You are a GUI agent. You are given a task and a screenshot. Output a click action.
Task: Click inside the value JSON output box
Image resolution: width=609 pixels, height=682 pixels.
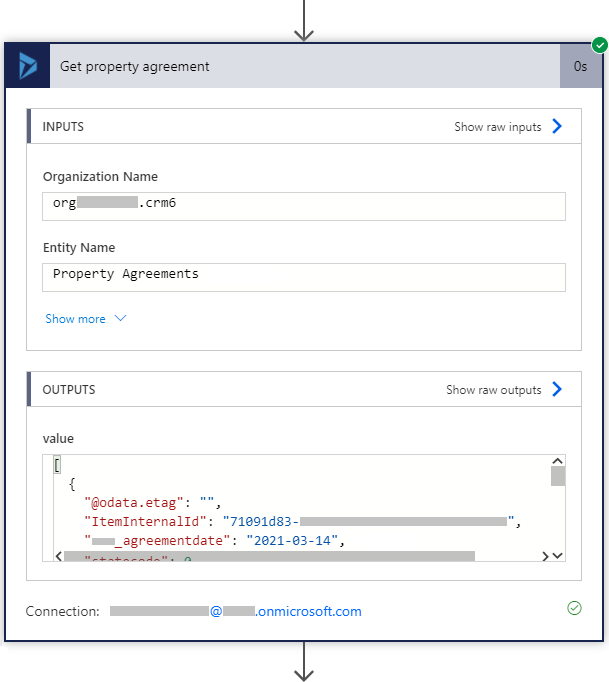(x=300, y=500)
